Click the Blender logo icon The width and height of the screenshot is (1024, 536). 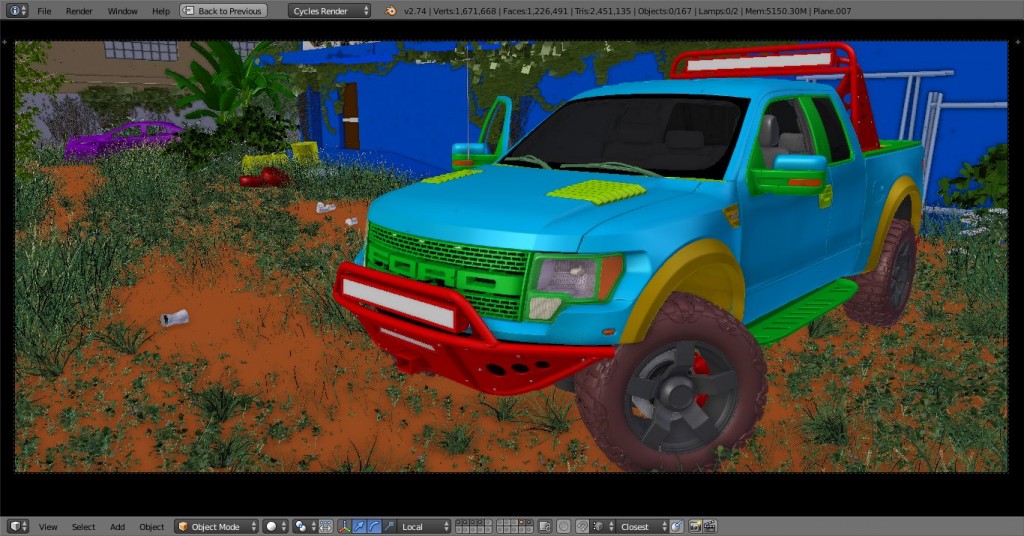point(391,10)
